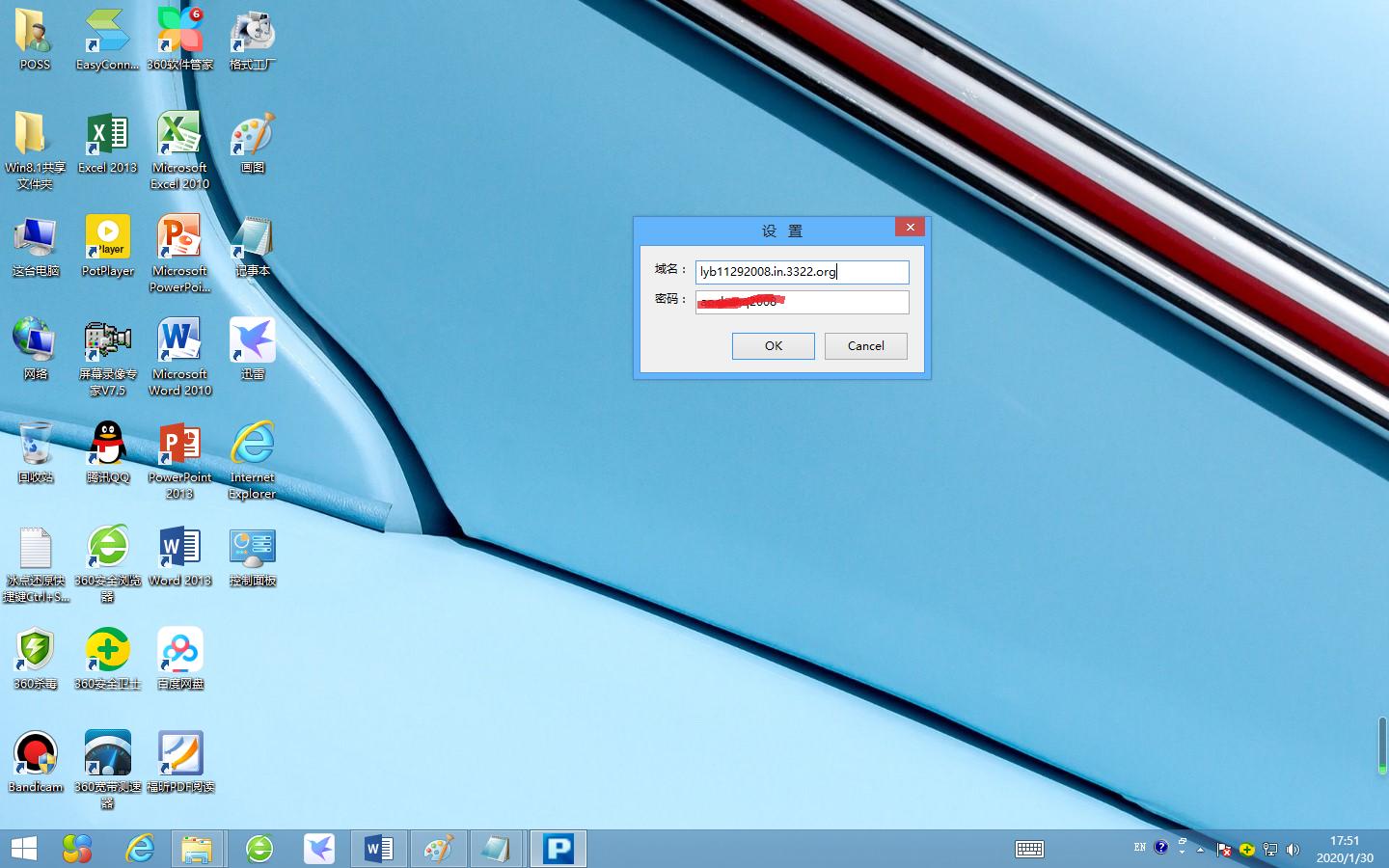Click Cancel in the settings dialog
Image resolution: width=1389 pixels, height=868 pixels.
[865, 346]
